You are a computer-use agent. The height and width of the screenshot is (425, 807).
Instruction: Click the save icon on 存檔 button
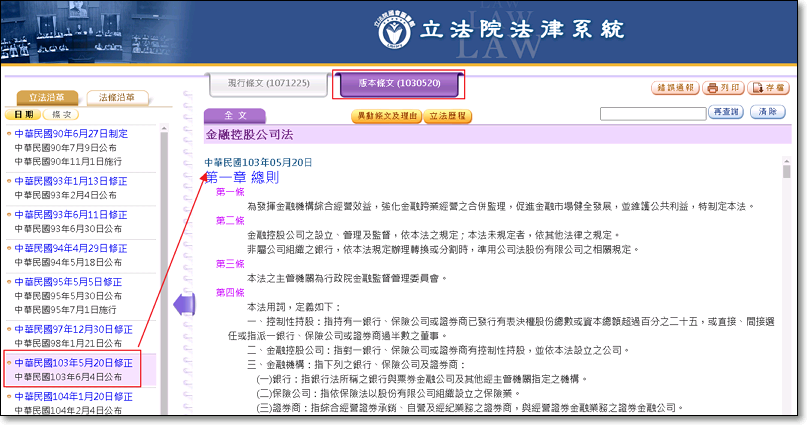click(759, 88)
